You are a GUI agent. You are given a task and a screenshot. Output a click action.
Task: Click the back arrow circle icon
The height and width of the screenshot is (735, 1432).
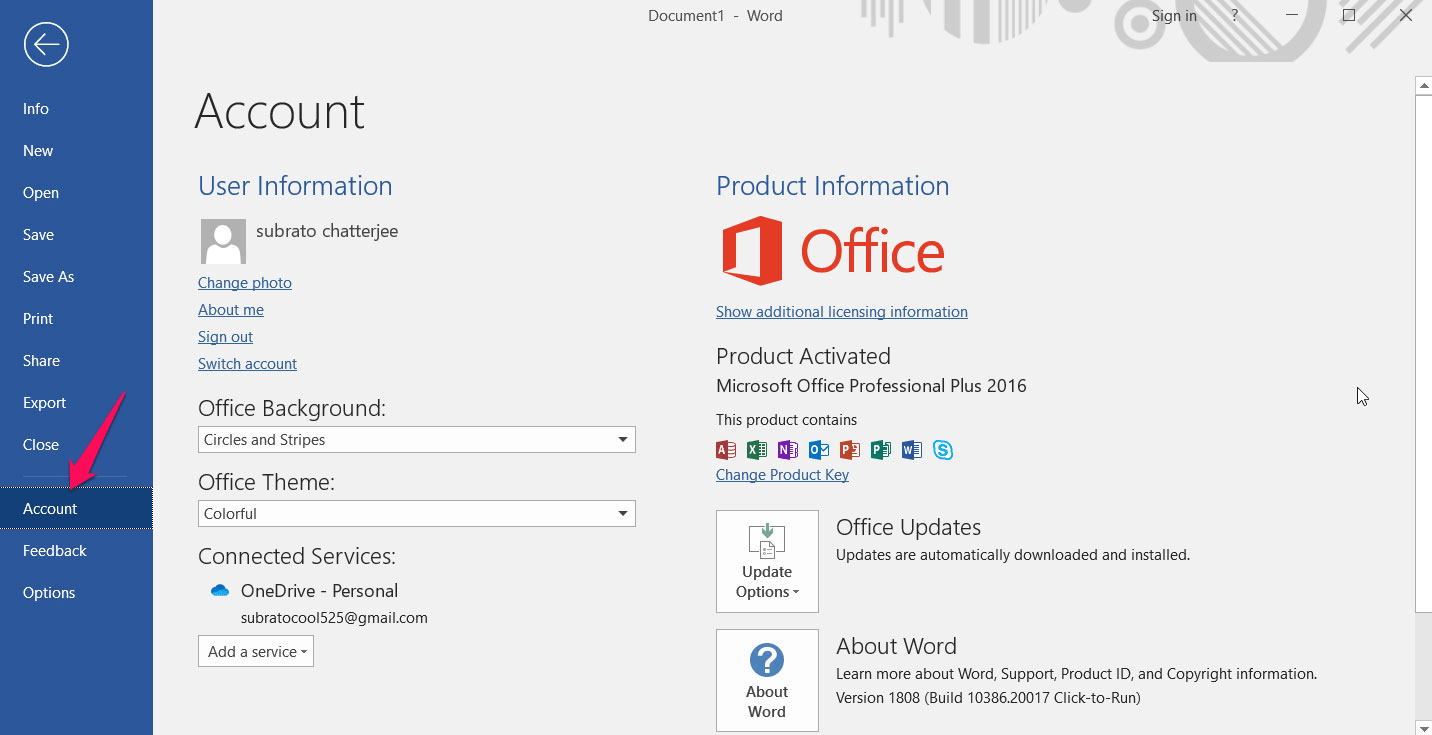46,44
